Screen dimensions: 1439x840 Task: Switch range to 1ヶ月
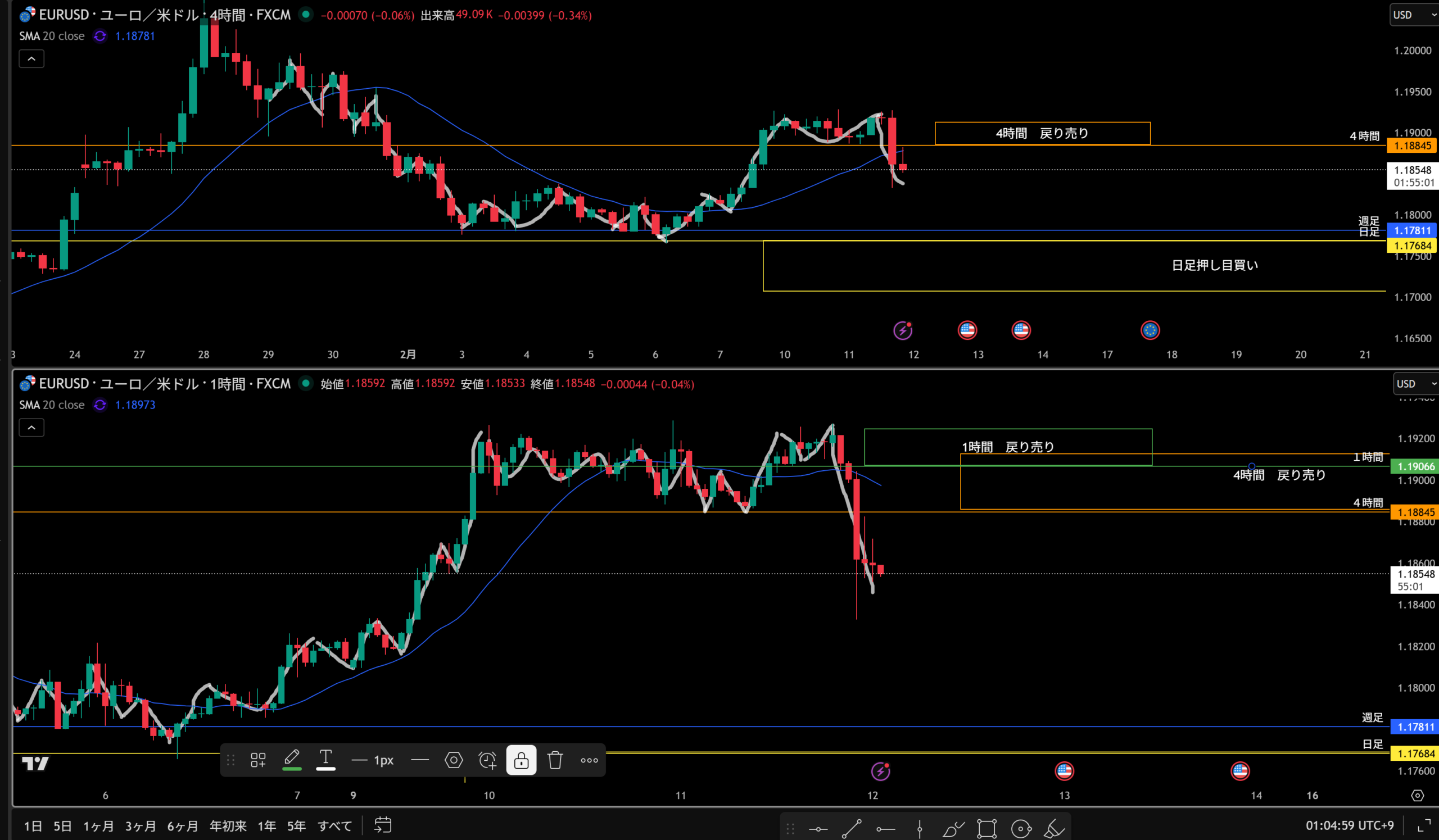(x=98, y=826)
